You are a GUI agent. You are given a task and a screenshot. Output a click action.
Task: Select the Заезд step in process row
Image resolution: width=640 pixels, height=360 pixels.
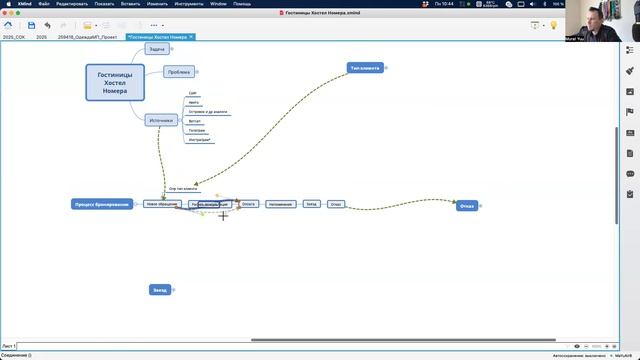311,204
